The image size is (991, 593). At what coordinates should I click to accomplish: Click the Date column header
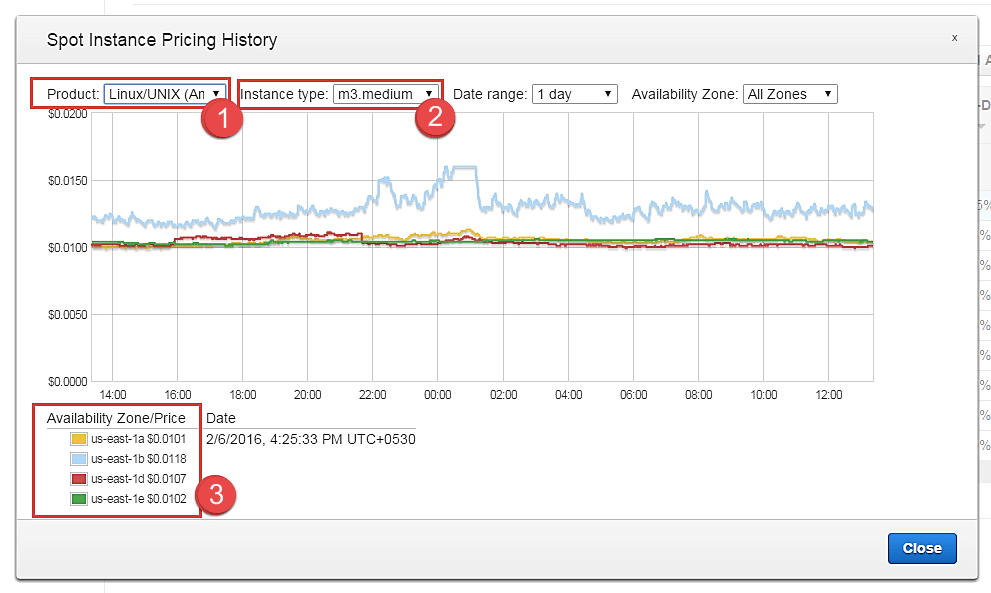pyautogui.click(x=221, y=418)
